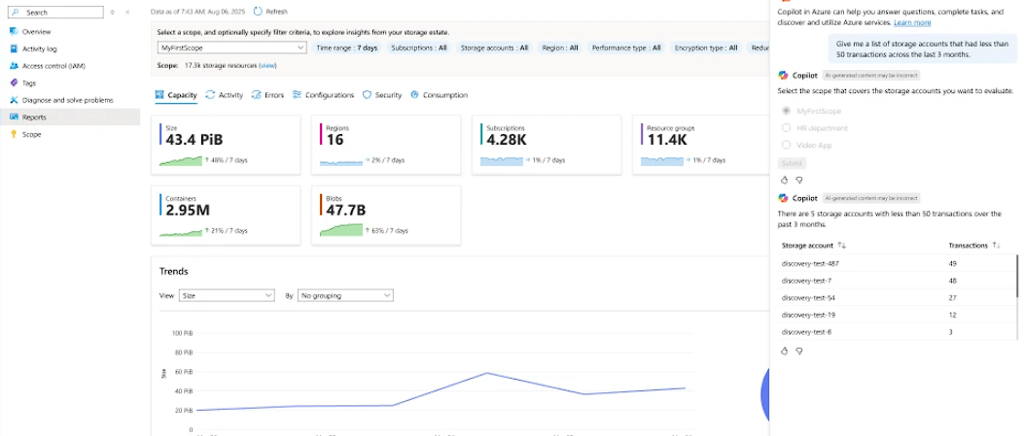Click the Overview icon in sidebar
The width and height of the screenshot is (1024, 436).
point(14,31)
